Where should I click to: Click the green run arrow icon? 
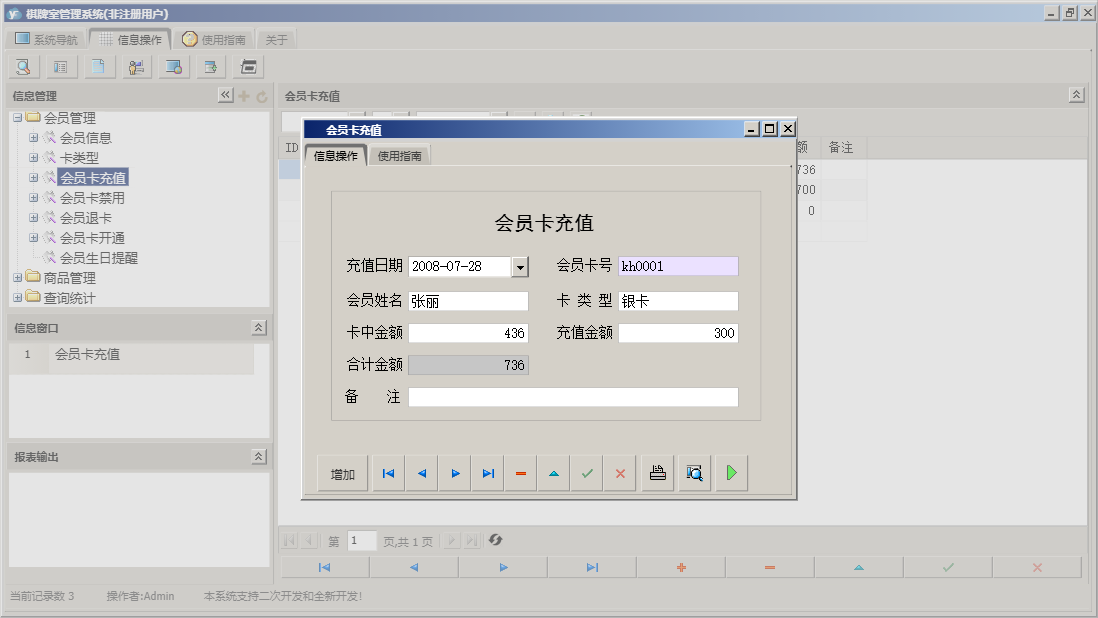point(731,472)
